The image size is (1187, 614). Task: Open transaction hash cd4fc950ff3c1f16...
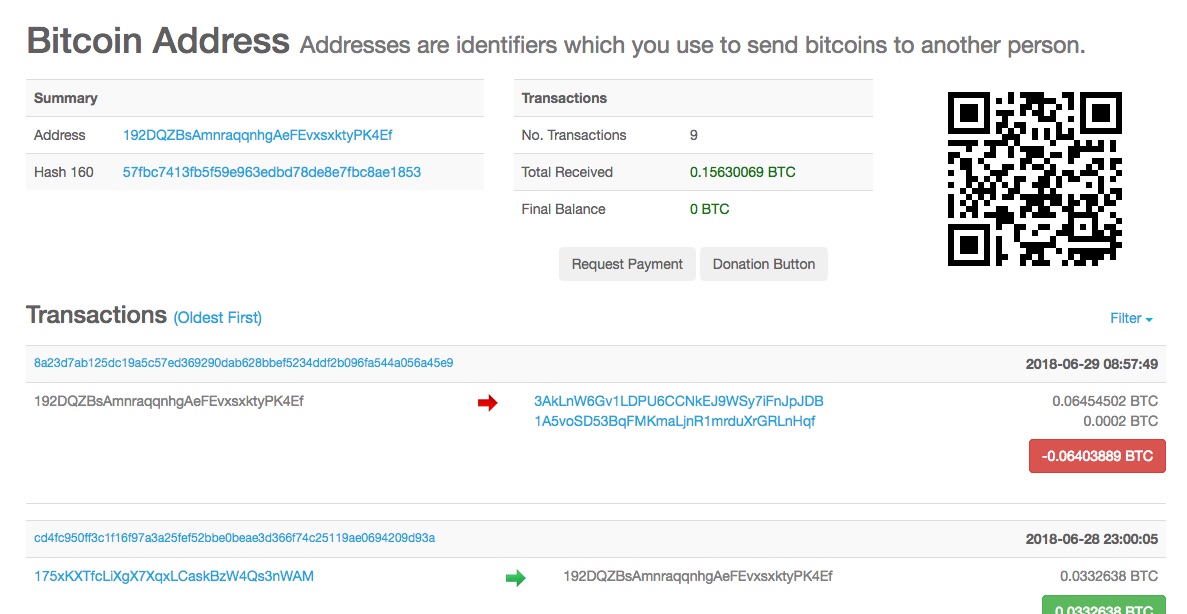(234, 538)
